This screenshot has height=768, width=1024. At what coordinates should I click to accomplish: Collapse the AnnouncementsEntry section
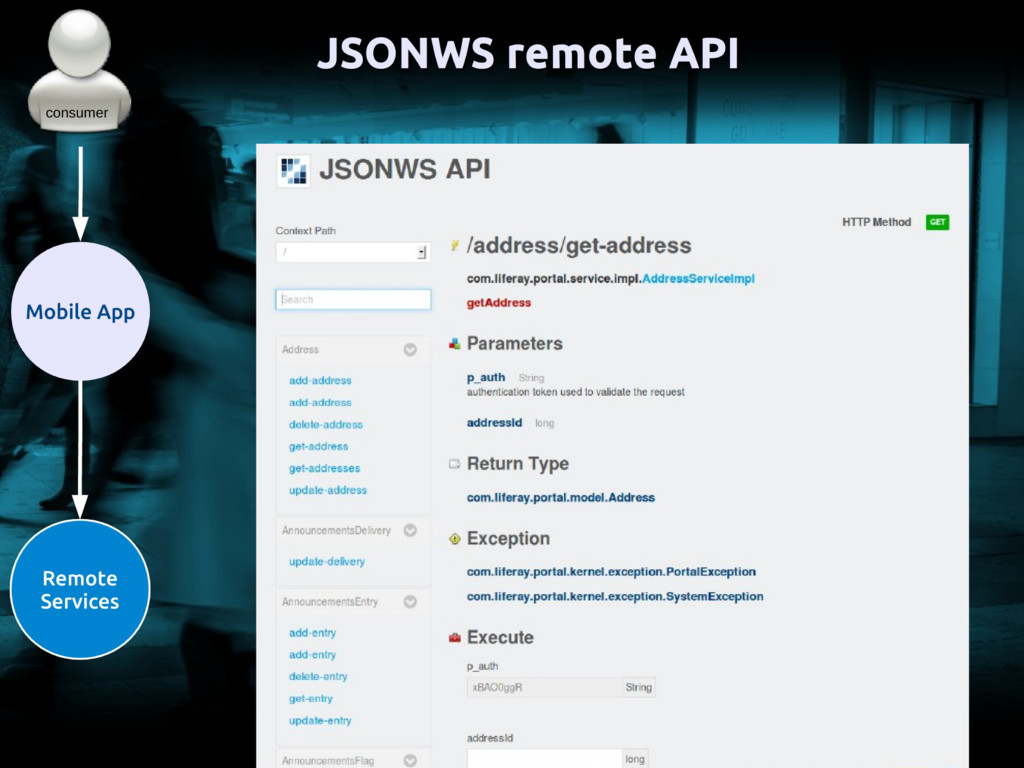(410, 602)
